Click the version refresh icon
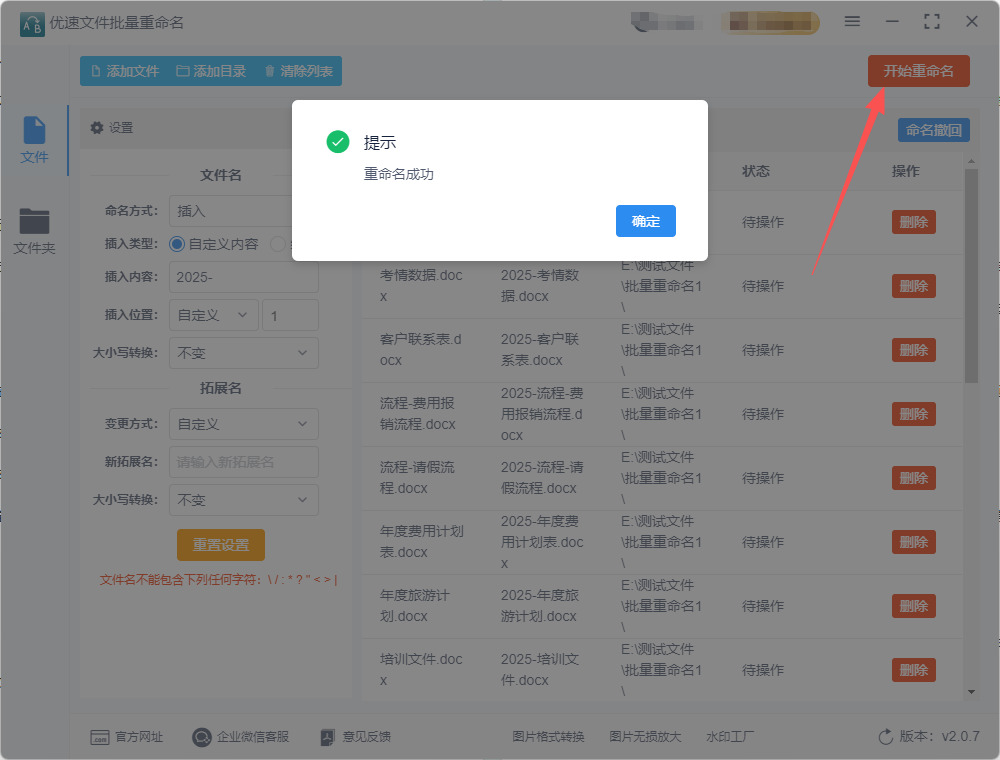This screenshot has width=1000, height=760. (886, 737)
